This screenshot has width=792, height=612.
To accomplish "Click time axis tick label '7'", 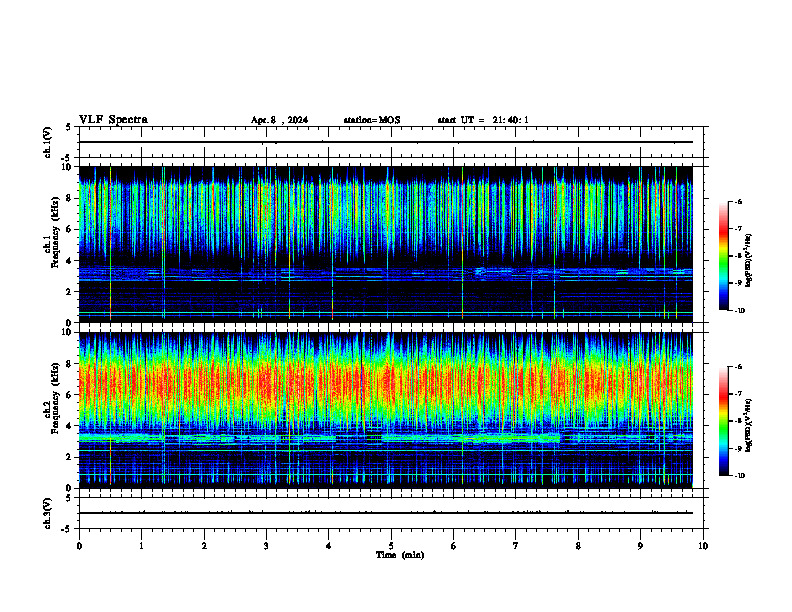I will [516, 546].
